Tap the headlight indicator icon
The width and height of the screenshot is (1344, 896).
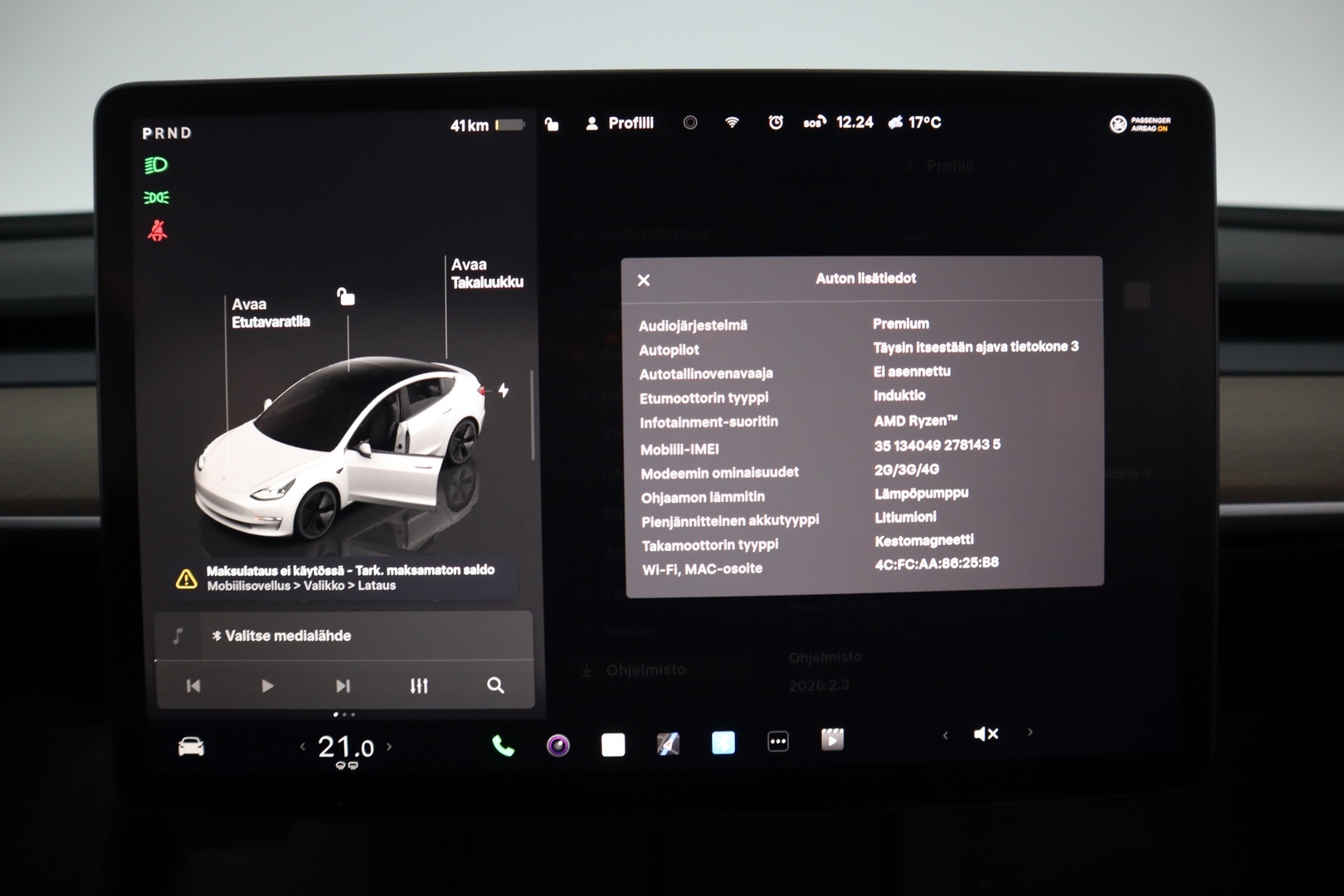tap(158, 163)
